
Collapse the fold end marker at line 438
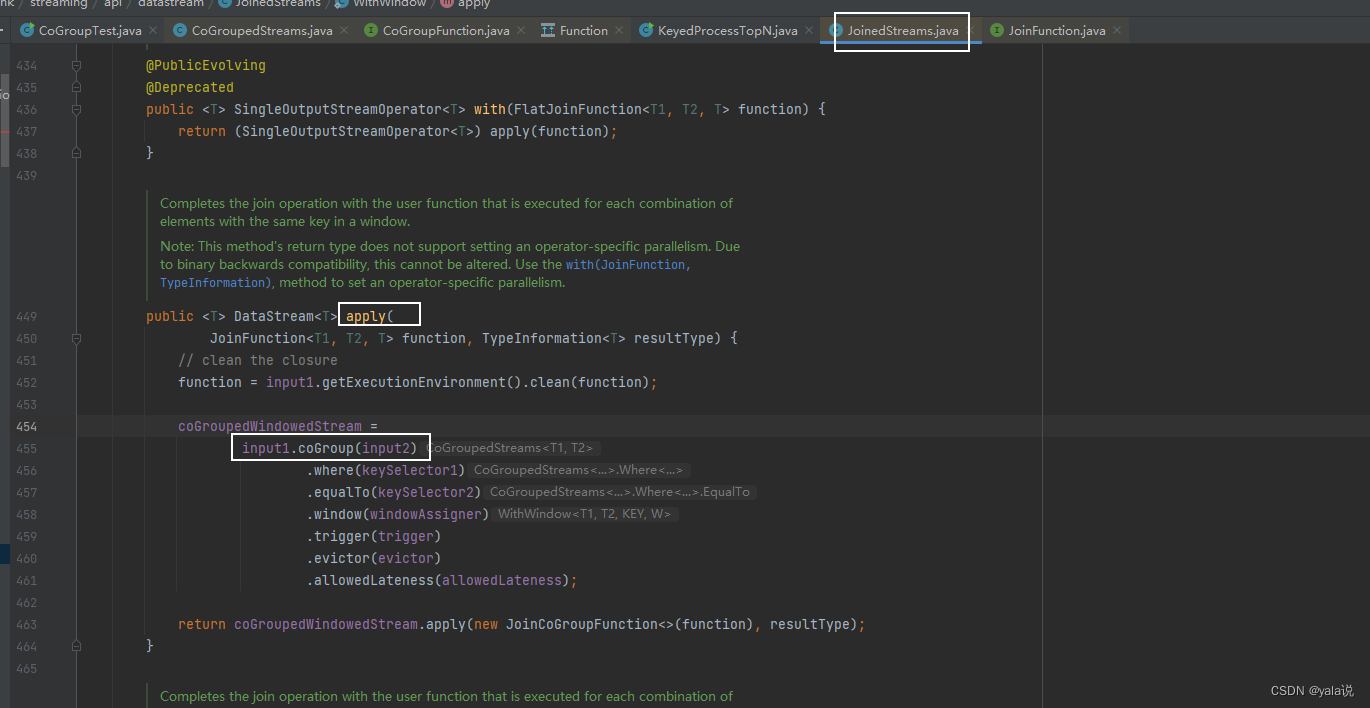pyautogui.click(x=77, y=154)
